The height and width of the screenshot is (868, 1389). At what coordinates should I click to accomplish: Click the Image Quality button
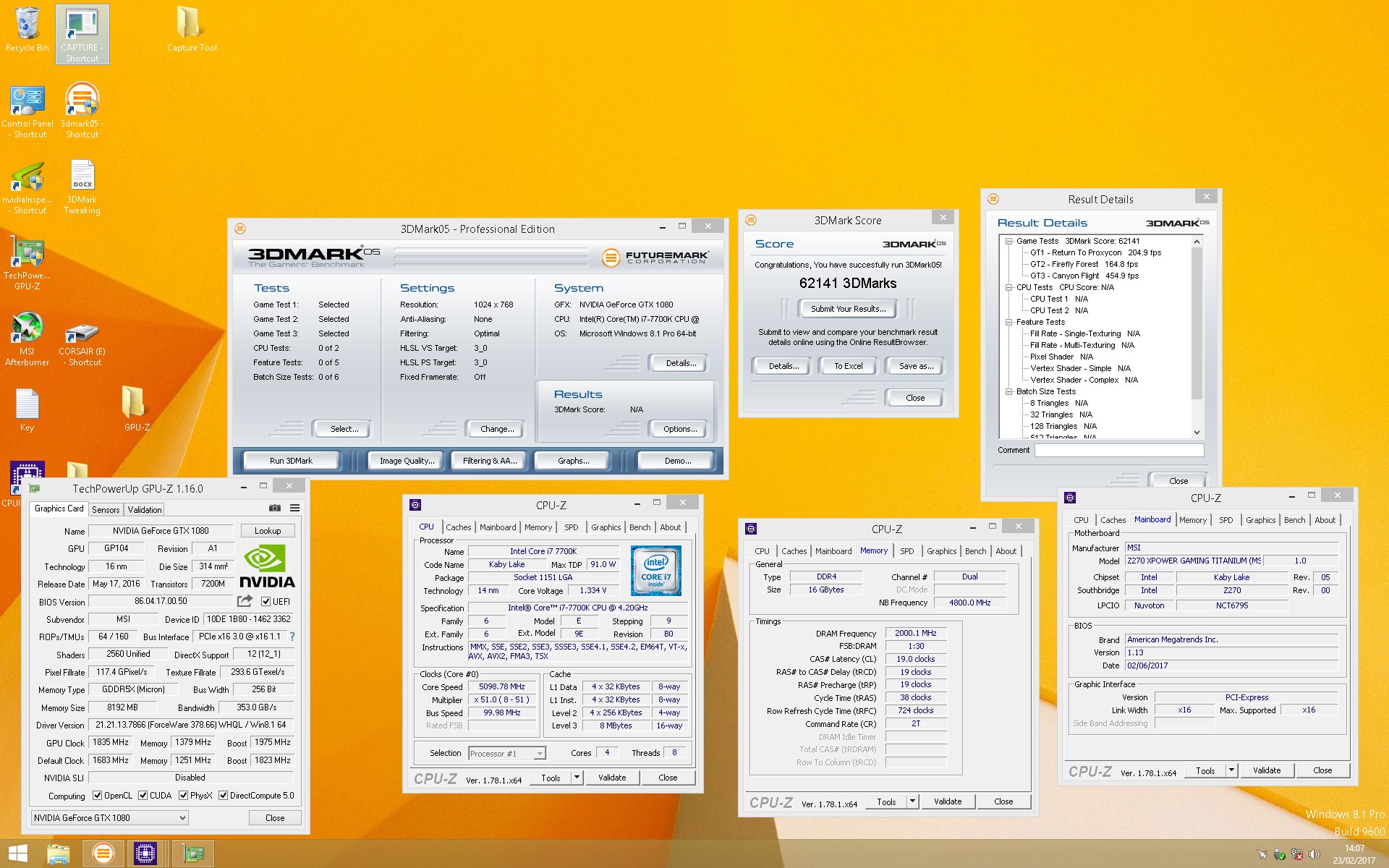(407, 461)
